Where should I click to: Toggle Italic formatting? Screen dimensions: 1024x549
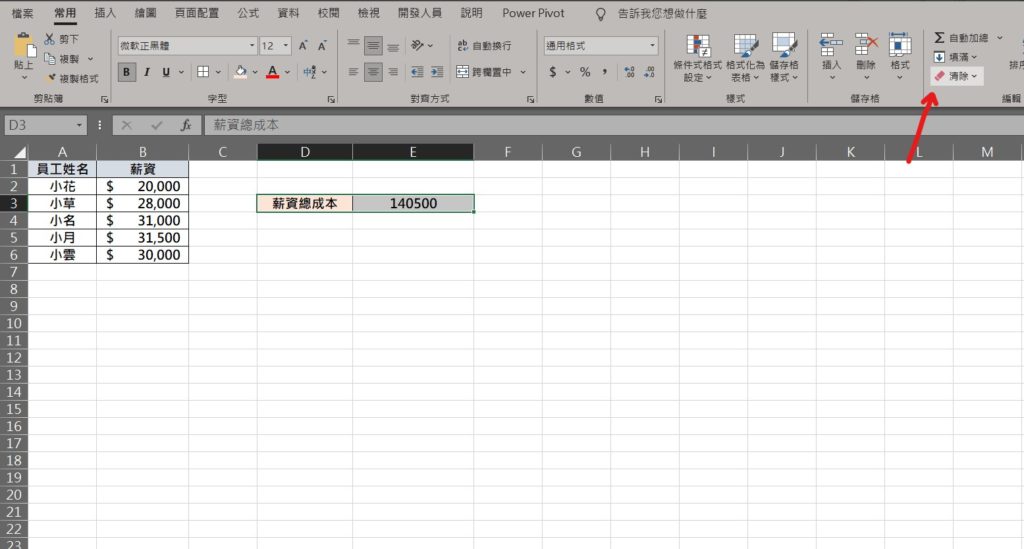(147, 72)
